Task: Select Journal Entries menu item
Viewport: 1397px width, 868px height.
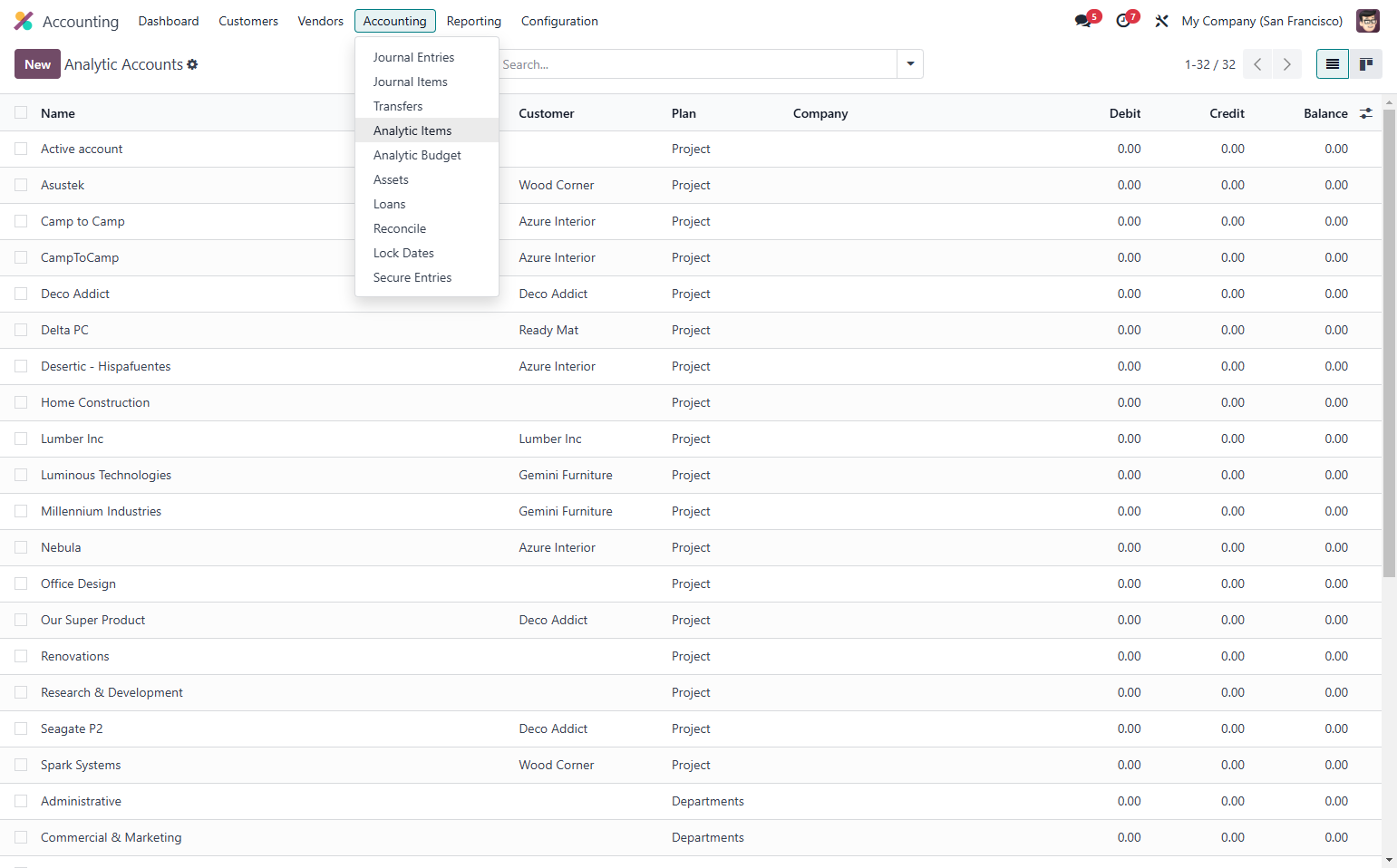Action: [x=427, y=57]
